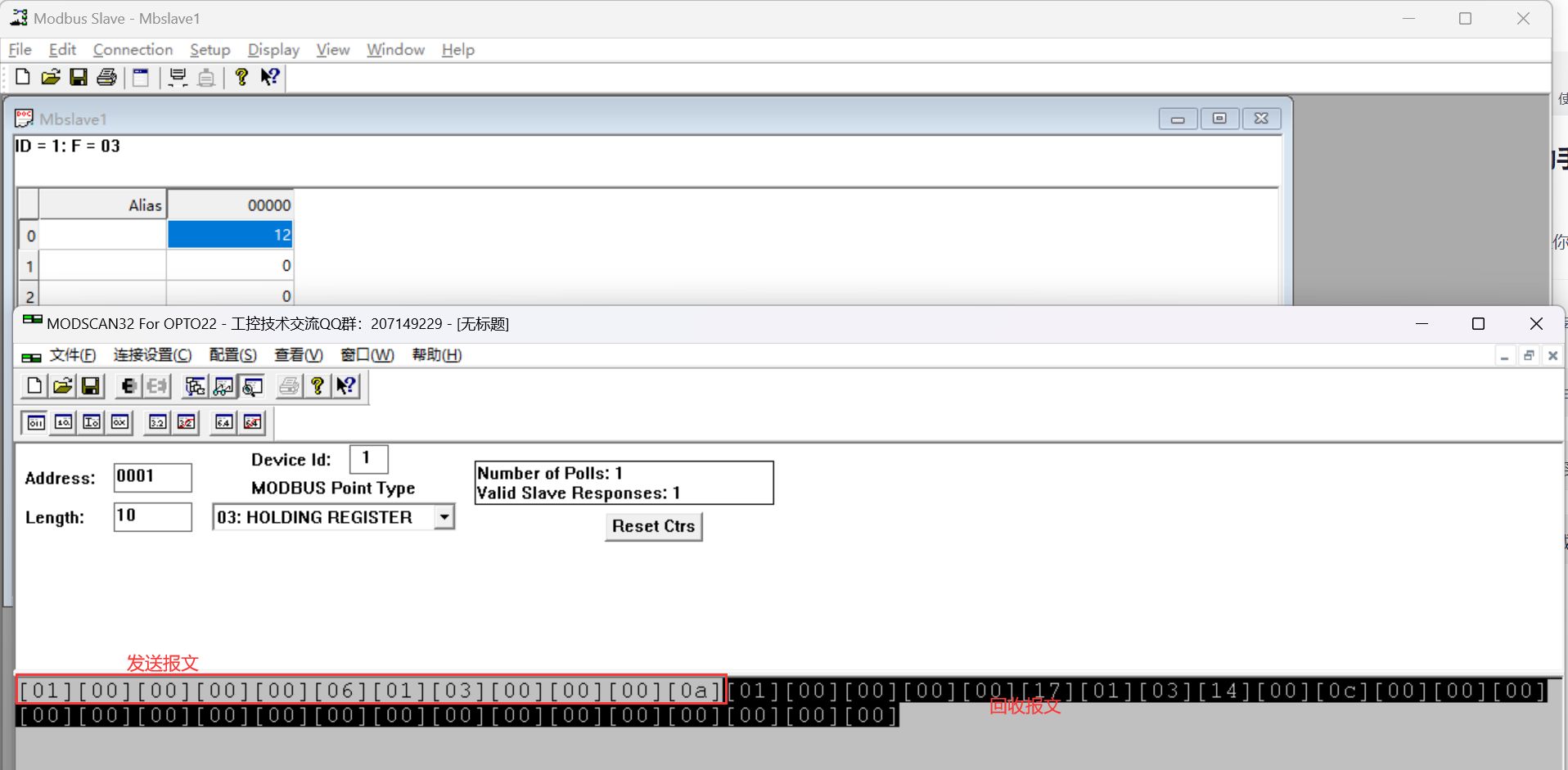Select hexadecimal 0x display format icon

point(119,422)
